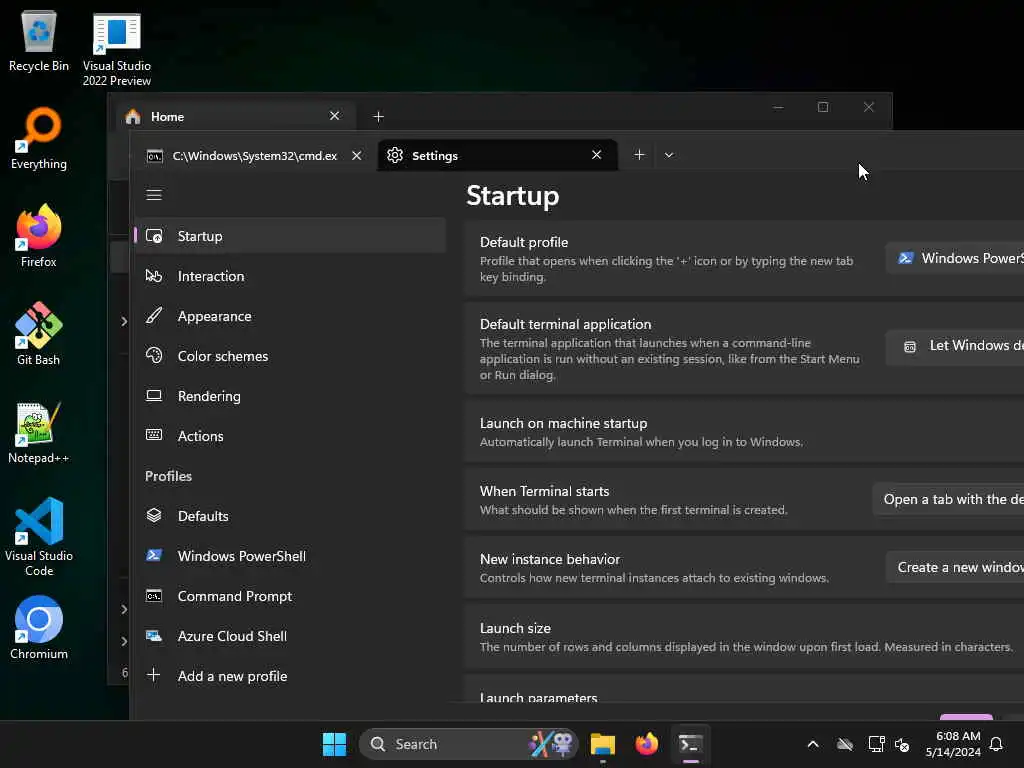Image resolution: width=1024 pixels, height=768 pixels.
Task: Open the Default terminal application dropdown
Action: [955, 345]
